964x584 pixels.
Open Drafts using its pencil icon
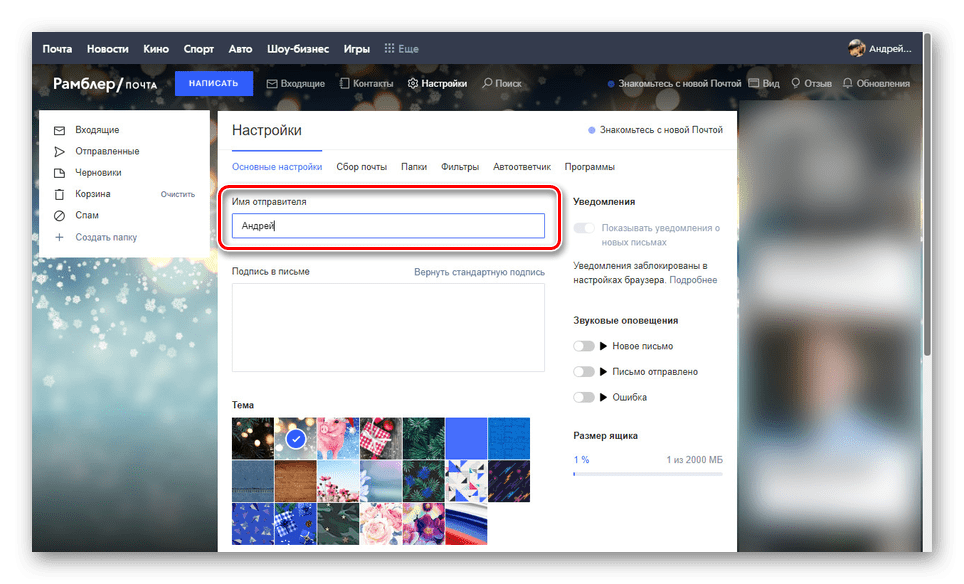(x=59, y=173)
